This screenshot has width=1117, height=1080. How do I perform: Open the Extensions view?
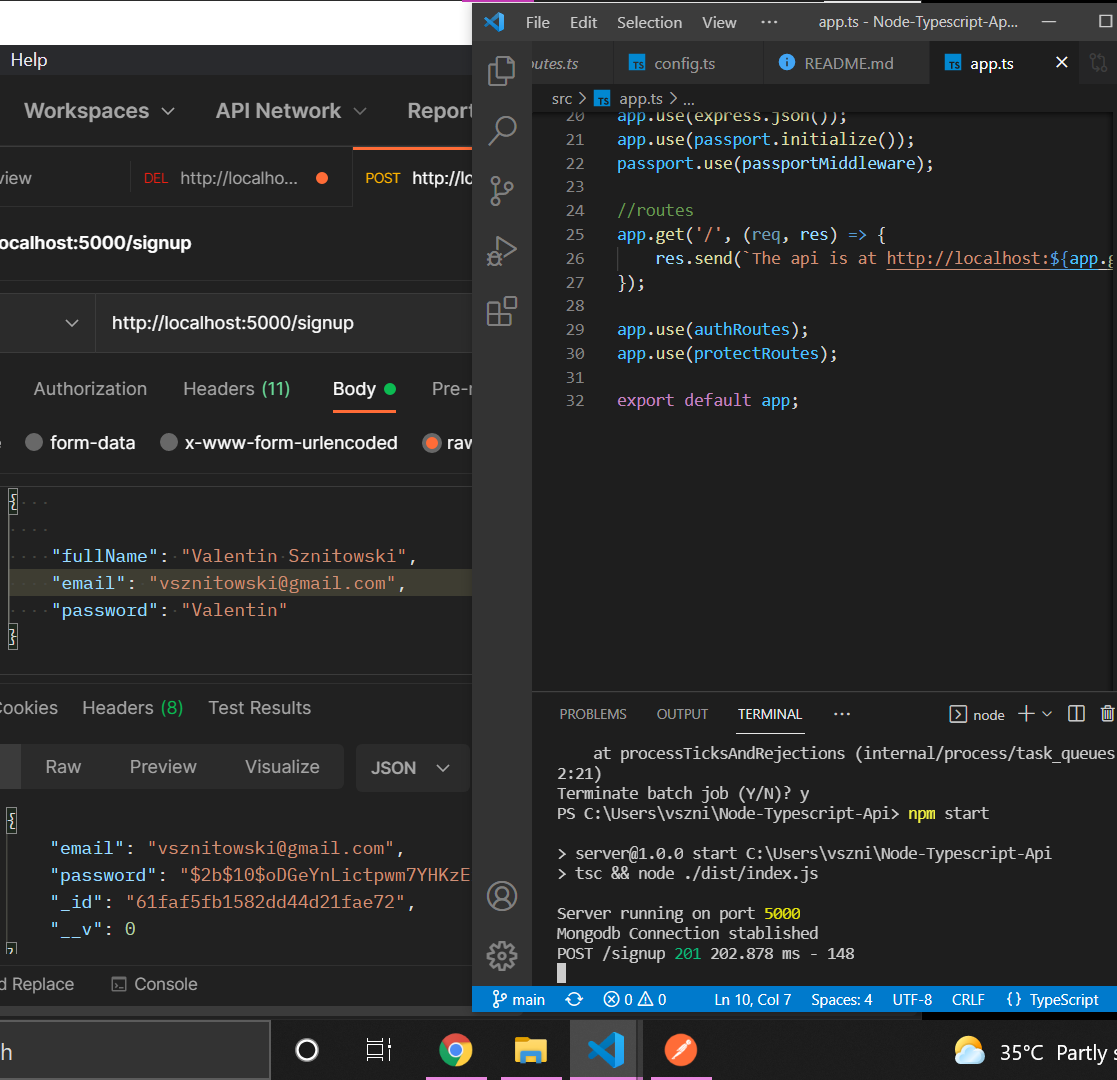(x=501, y=312)
